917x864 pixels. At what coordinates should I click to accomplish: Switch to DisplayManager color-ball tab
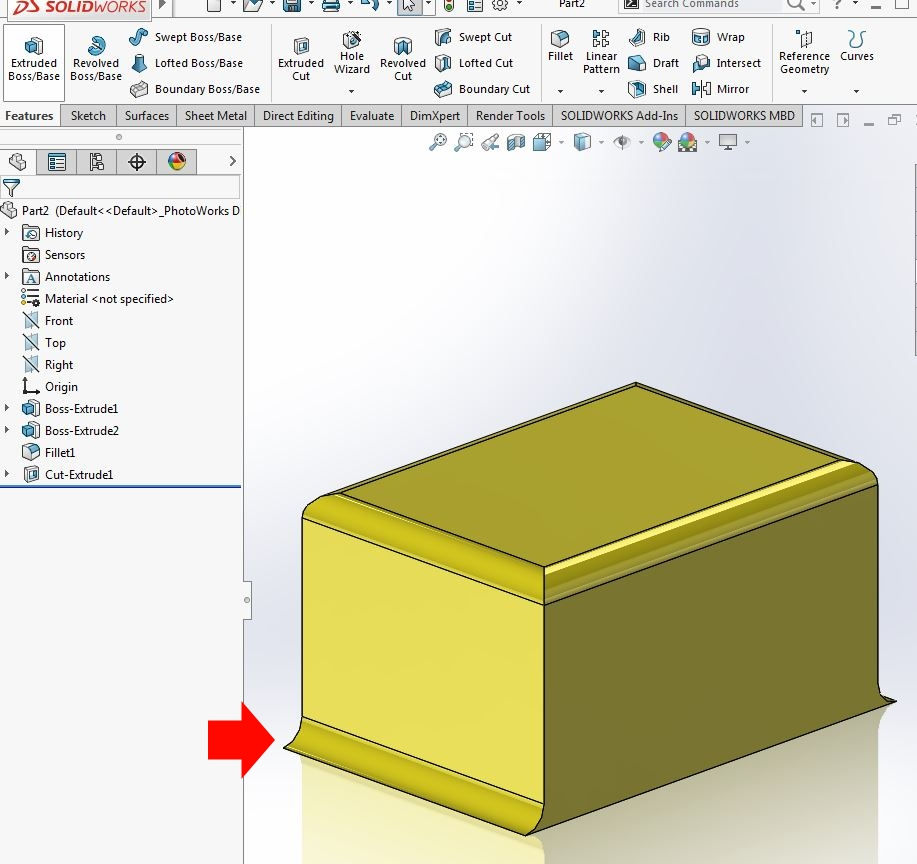(x=177, y=161)
